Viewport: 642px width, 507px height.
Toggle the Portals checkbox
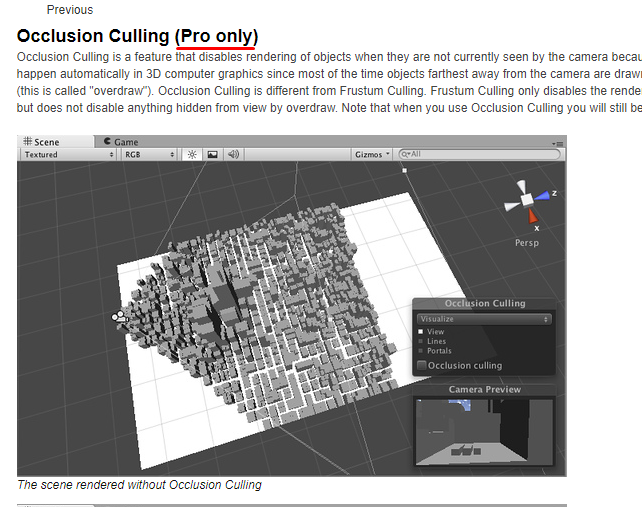[x=420, y=351]
